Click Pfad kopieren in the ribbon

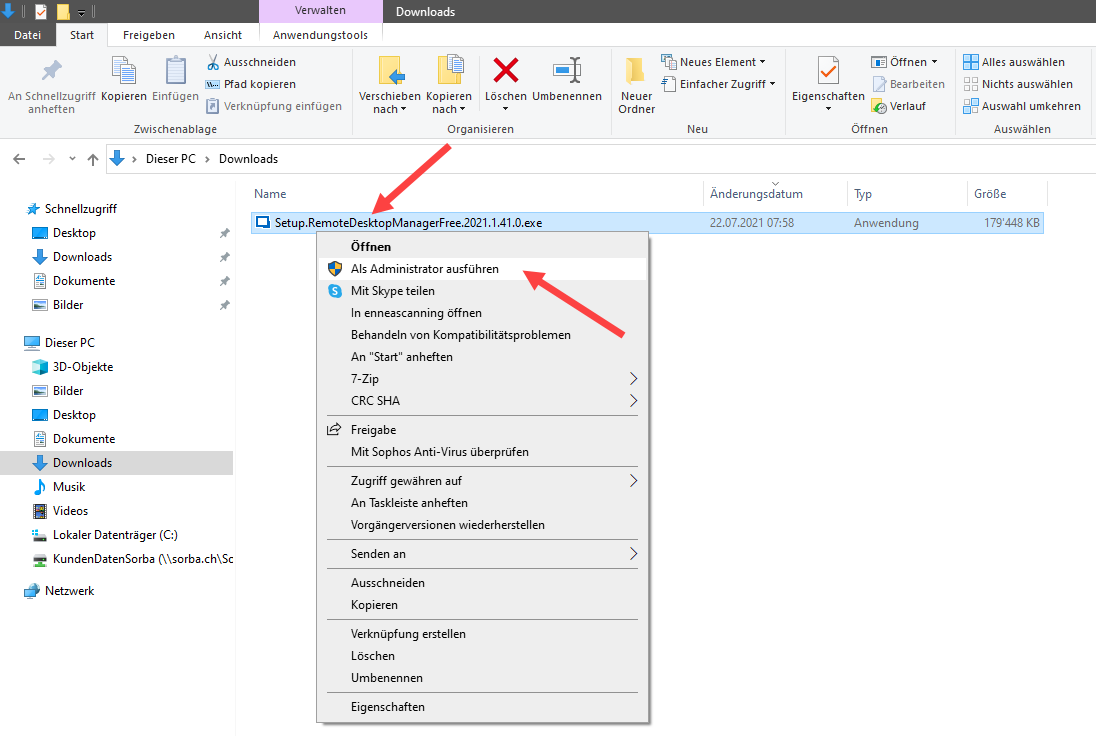251,84
